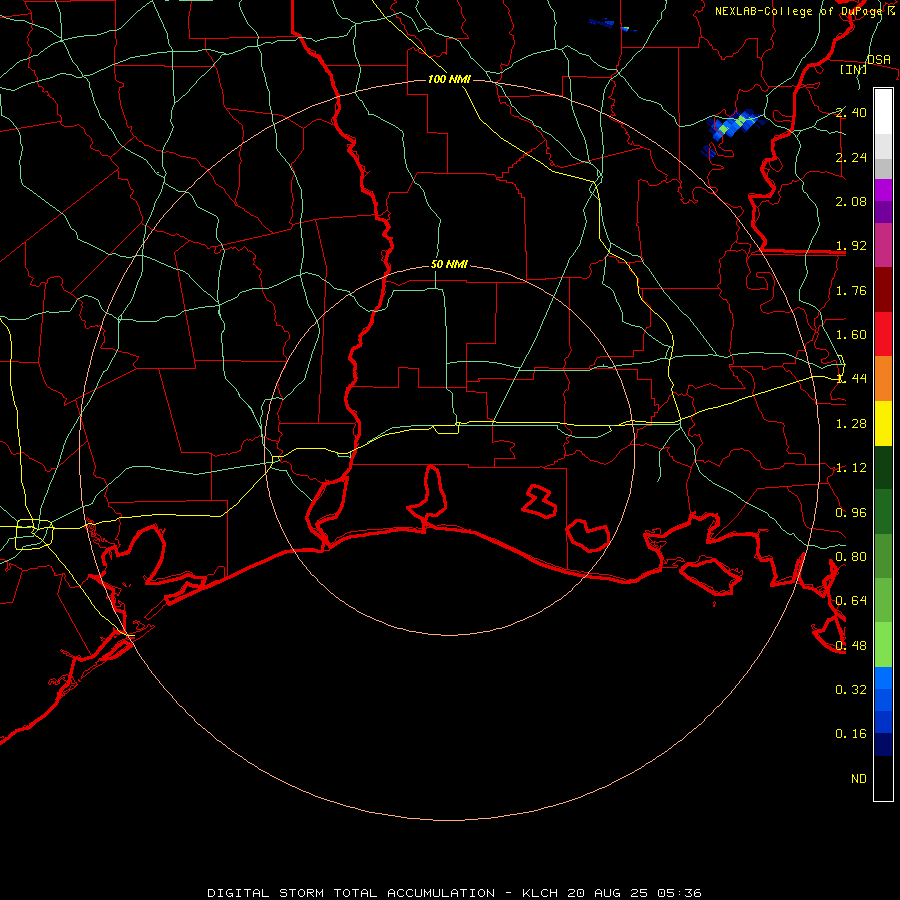Select the 1.28 legend value

(x=851, y=424)
